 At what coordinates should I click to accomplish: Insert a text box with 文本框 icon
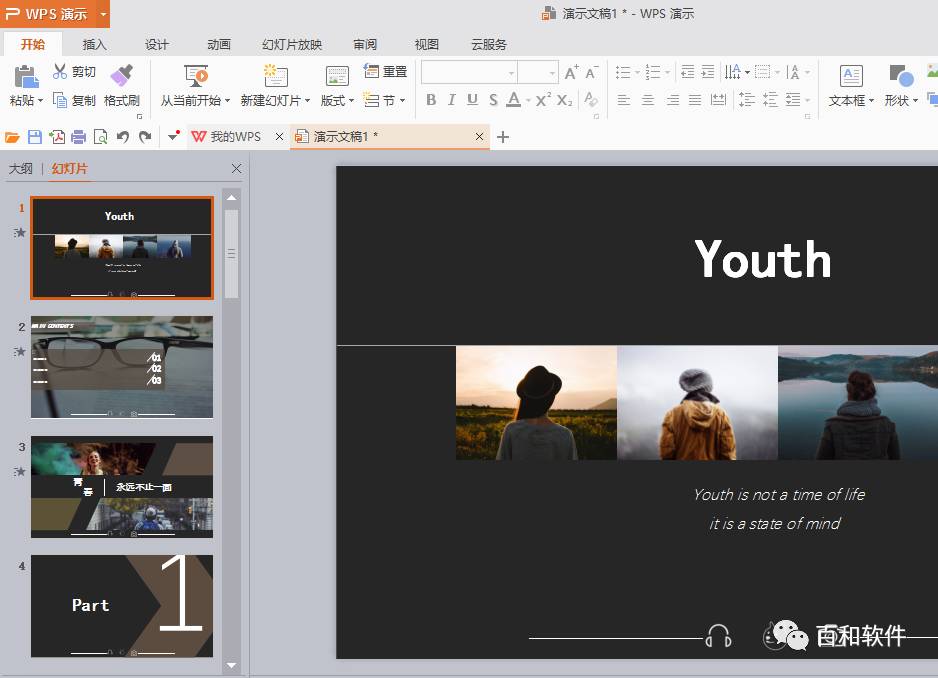coord(850,77)
